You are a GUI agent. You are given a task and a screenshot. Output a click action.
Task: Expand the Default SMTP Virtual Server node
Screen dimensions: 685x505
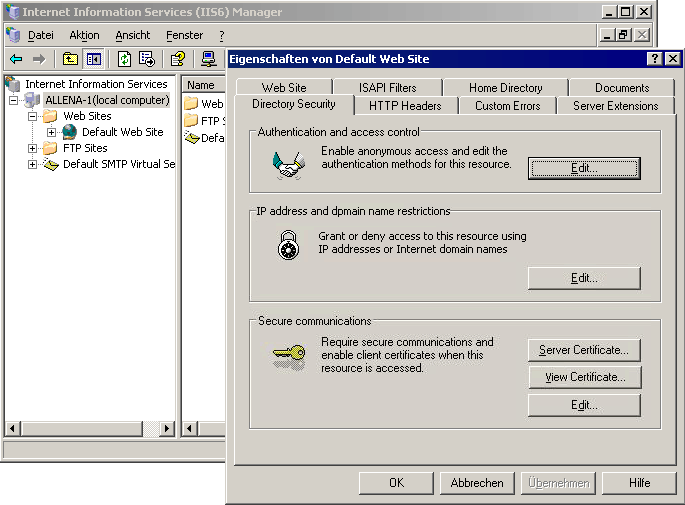(x=32, y=164)
